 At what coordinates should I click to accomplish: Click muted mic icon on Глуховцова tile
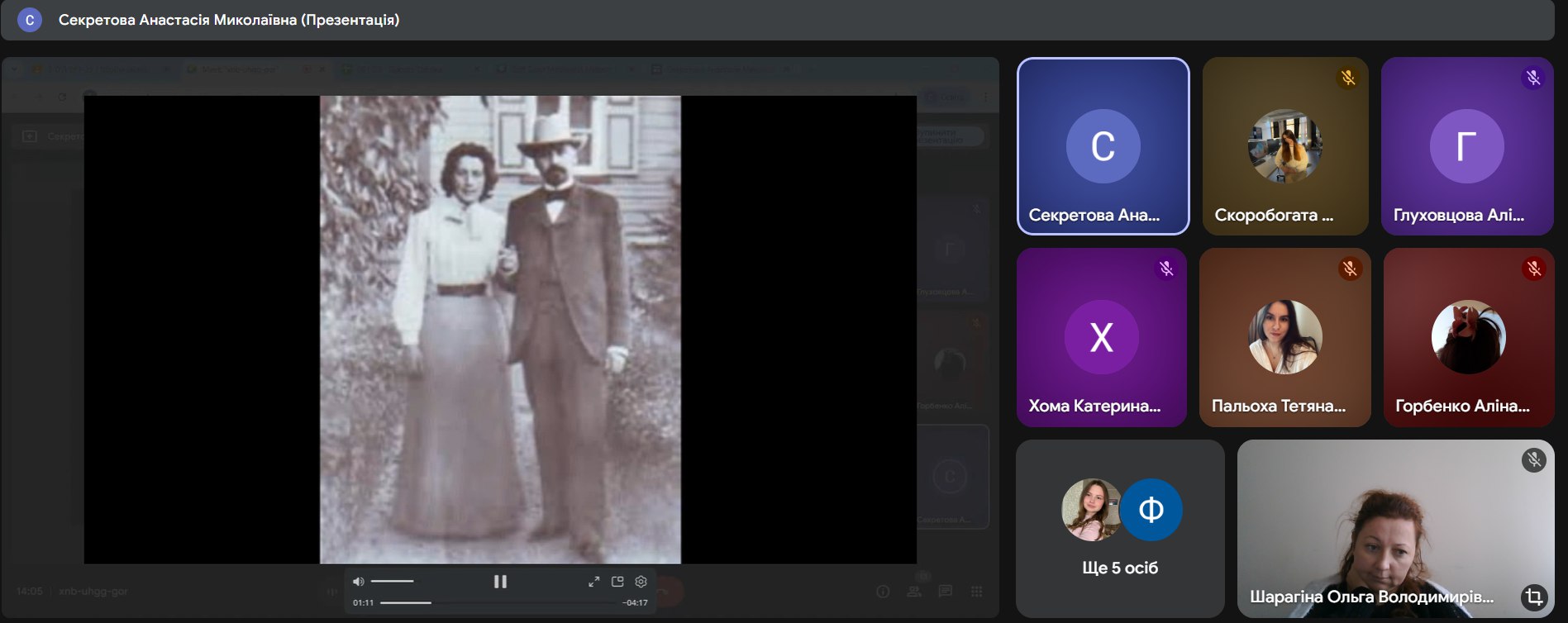[x=1533, y=78]
